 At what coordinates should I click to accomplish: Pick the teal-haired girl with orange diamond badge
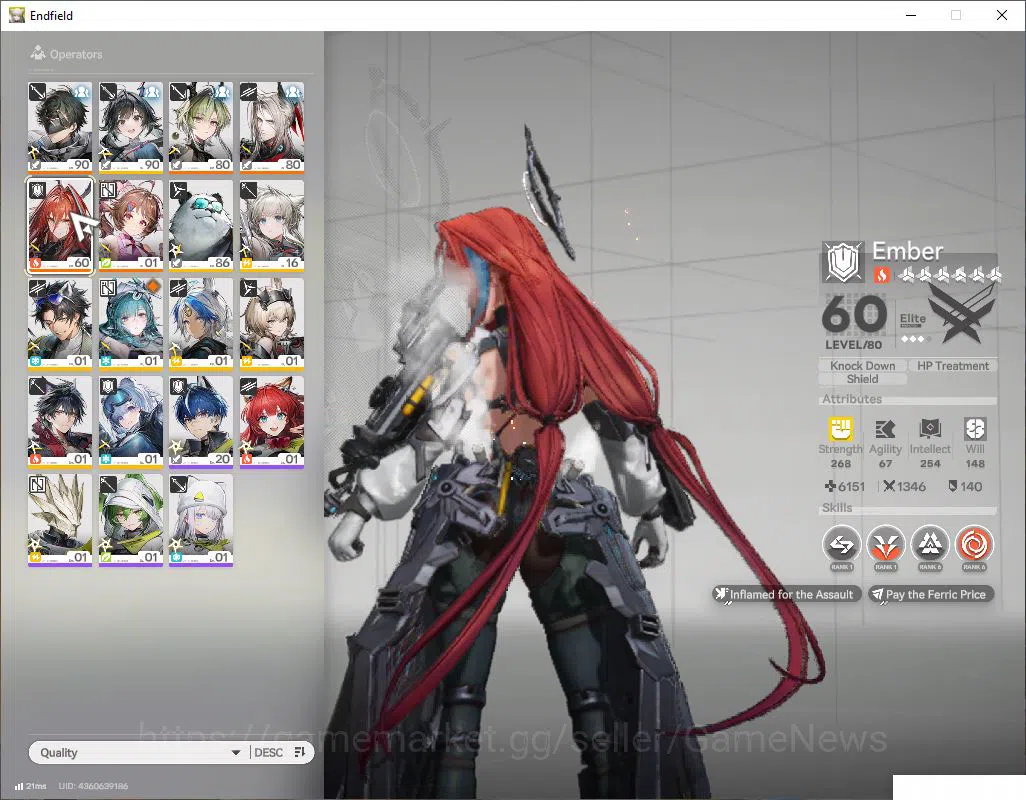130,324
